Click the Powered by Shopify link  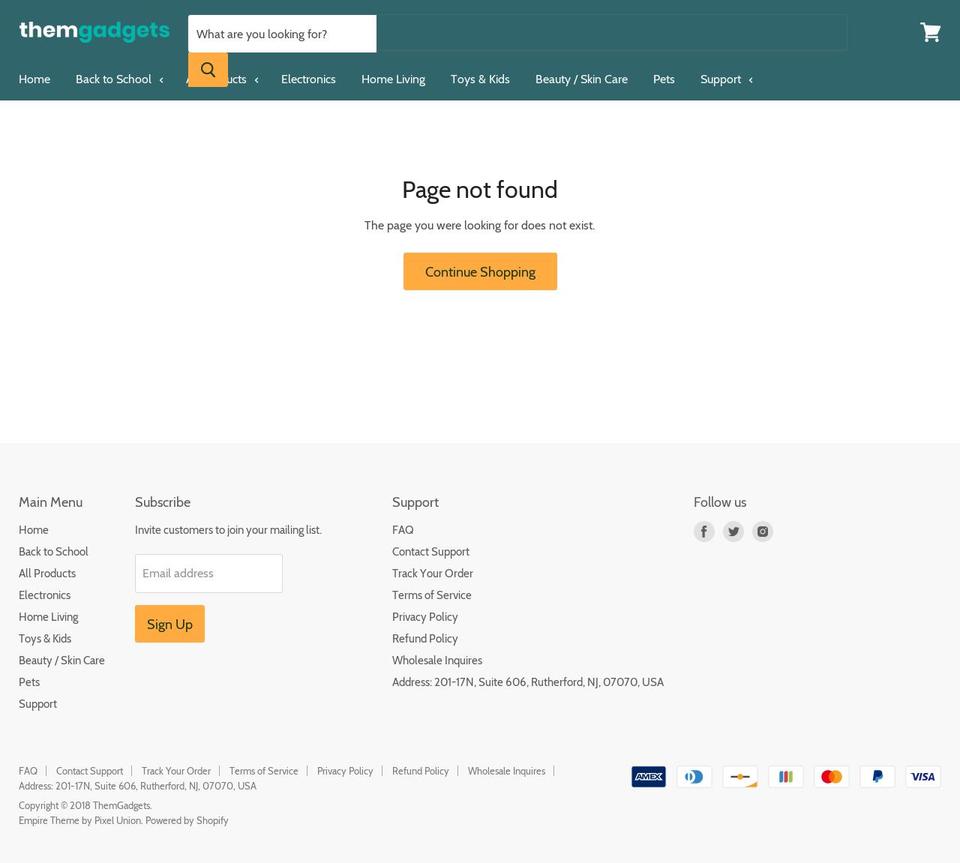[187, 821]
